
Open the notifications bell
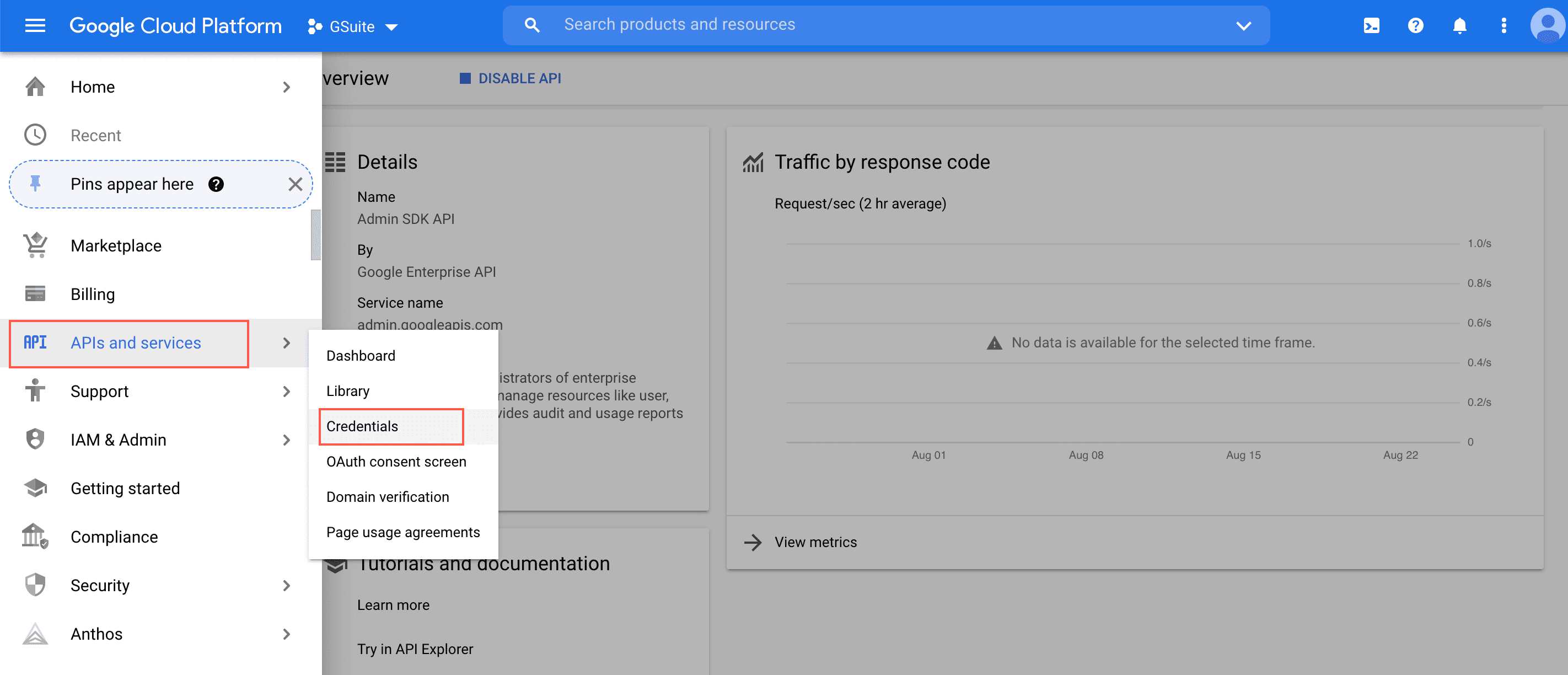1459,25
